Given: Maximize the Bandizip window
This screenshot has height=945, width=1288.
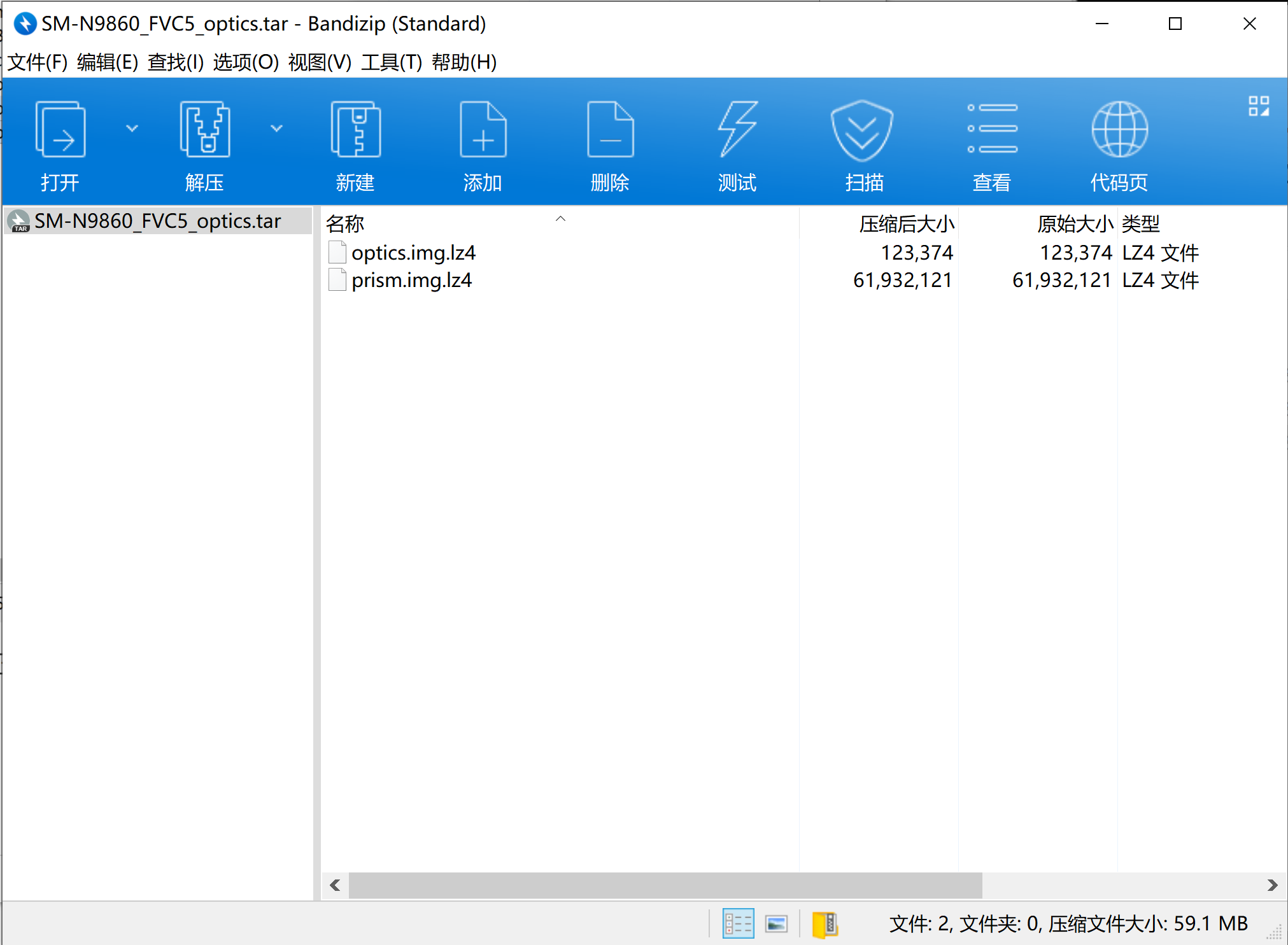Looking at the screenshot, I should [x=1175, y=24].
